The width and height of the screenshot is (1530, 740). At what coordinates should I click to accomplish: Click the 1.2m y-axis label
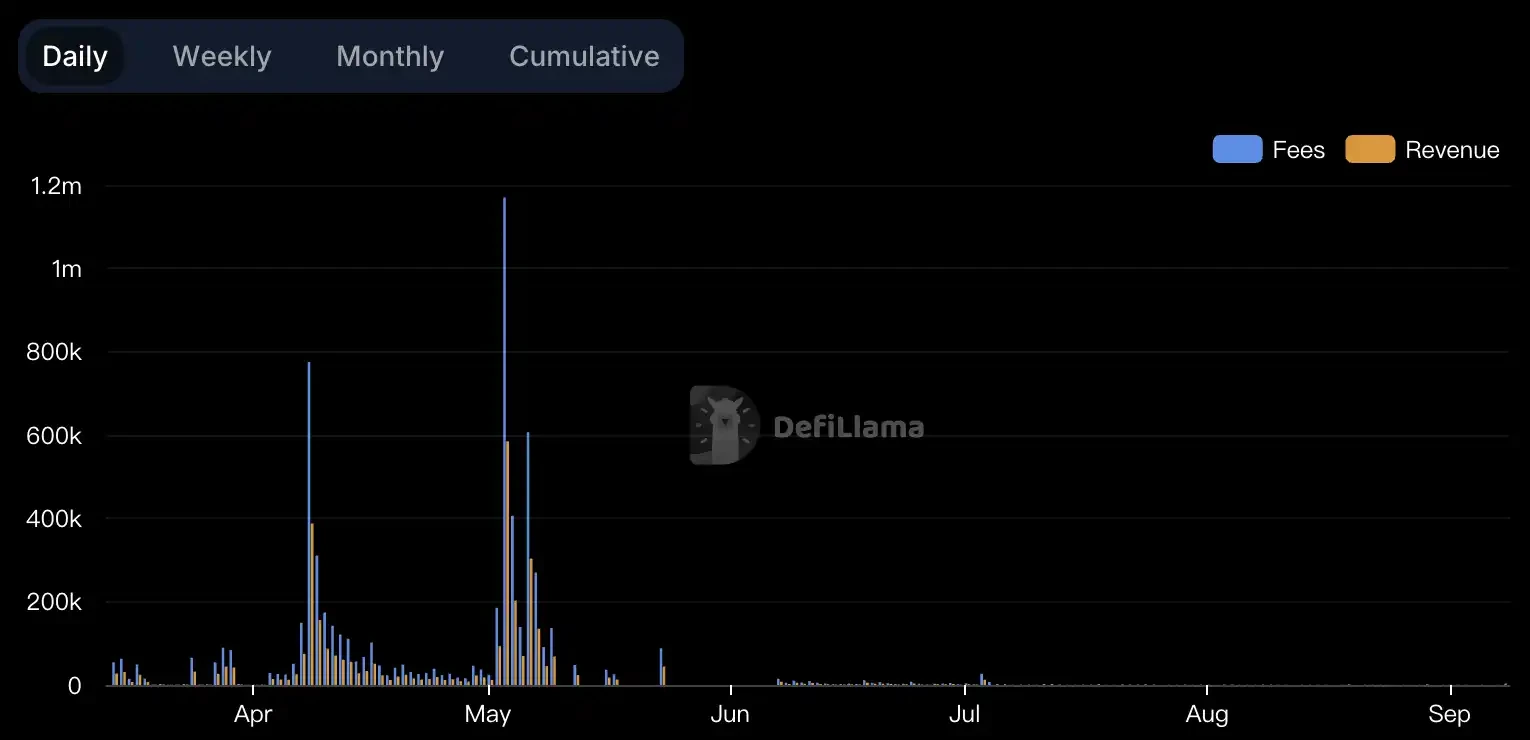pyautogui.click(x=56, y=186)
